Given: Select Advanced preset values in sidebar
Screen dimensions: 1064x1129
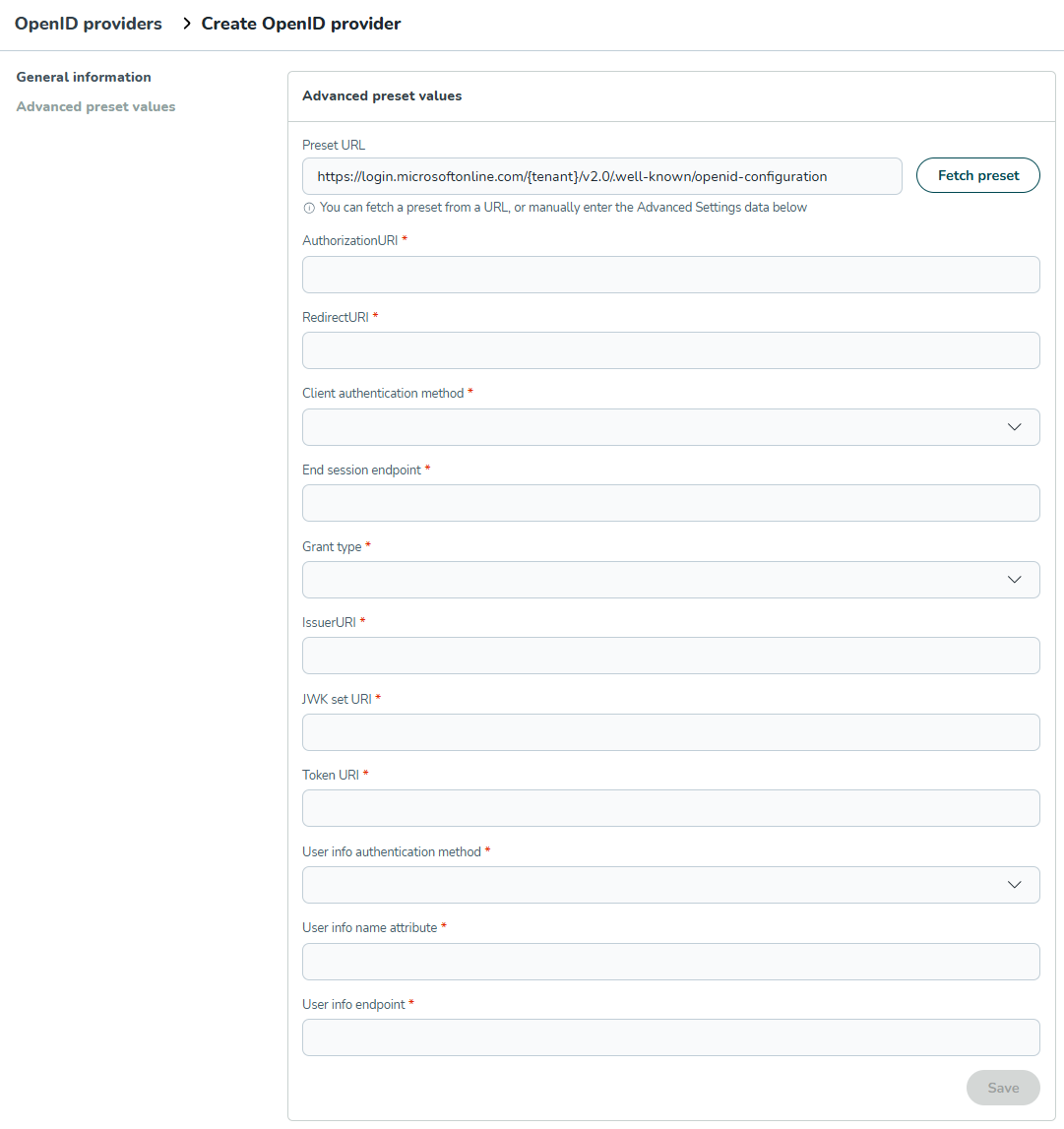Looking at the screenshot, I should 95,106.
